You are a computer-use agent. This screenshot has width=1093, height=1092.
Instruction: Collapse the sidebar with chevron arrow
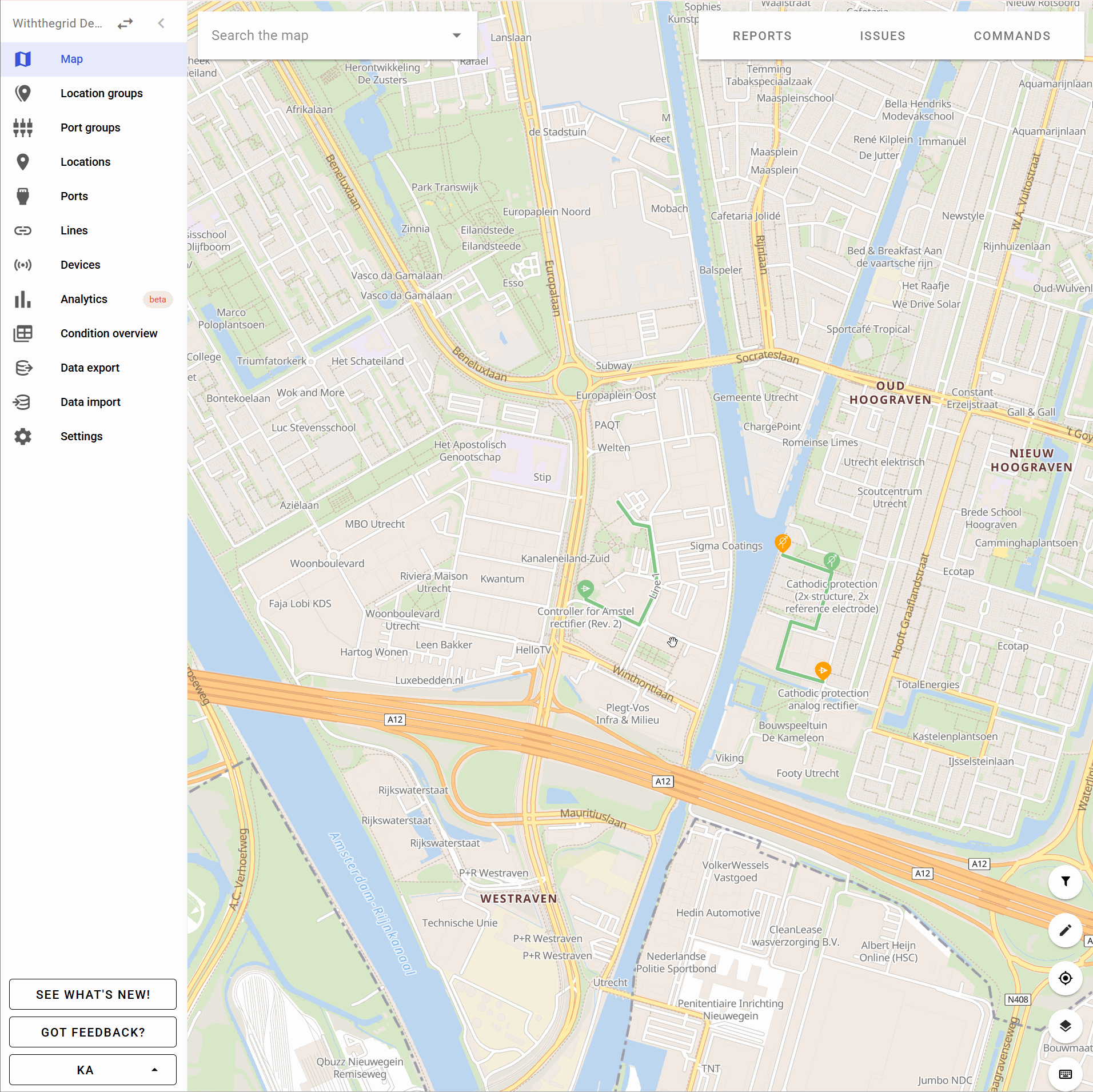(161, 23)
